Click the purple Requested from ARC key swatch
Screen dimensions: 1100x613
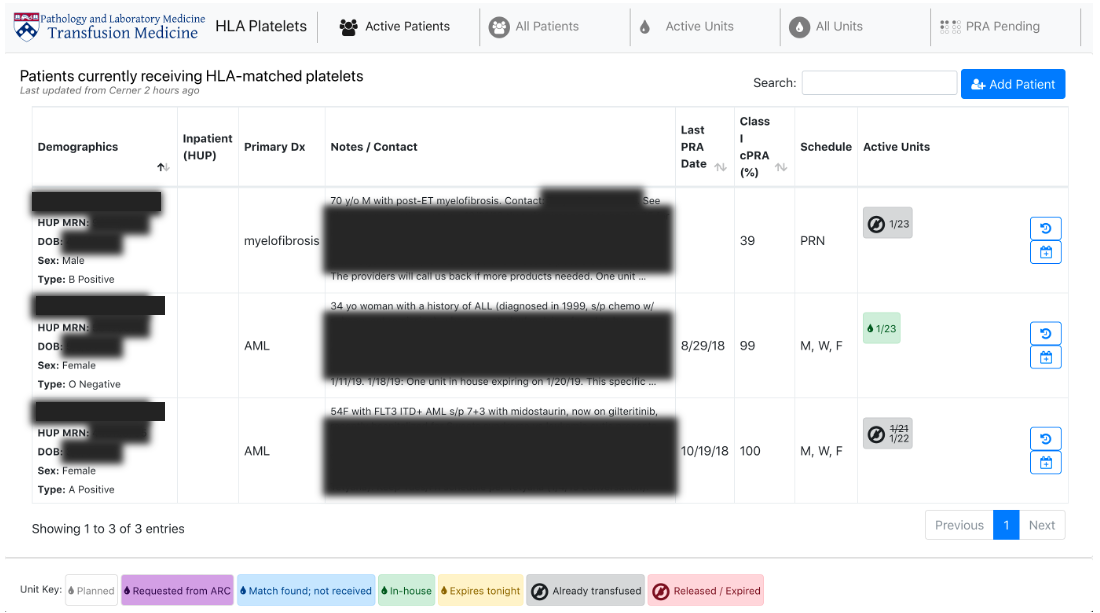point(177,591)
